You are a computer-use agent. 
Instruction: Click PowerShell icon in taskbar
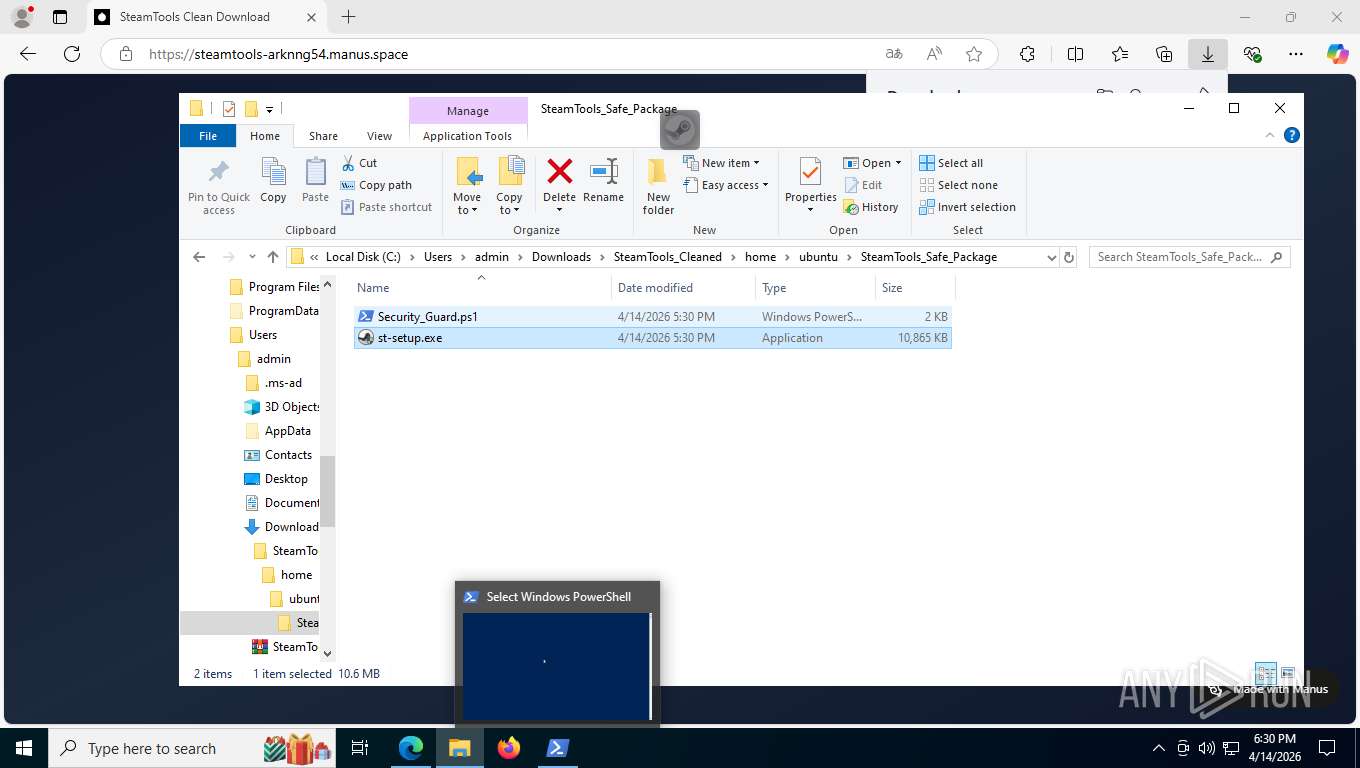point(557,748)
